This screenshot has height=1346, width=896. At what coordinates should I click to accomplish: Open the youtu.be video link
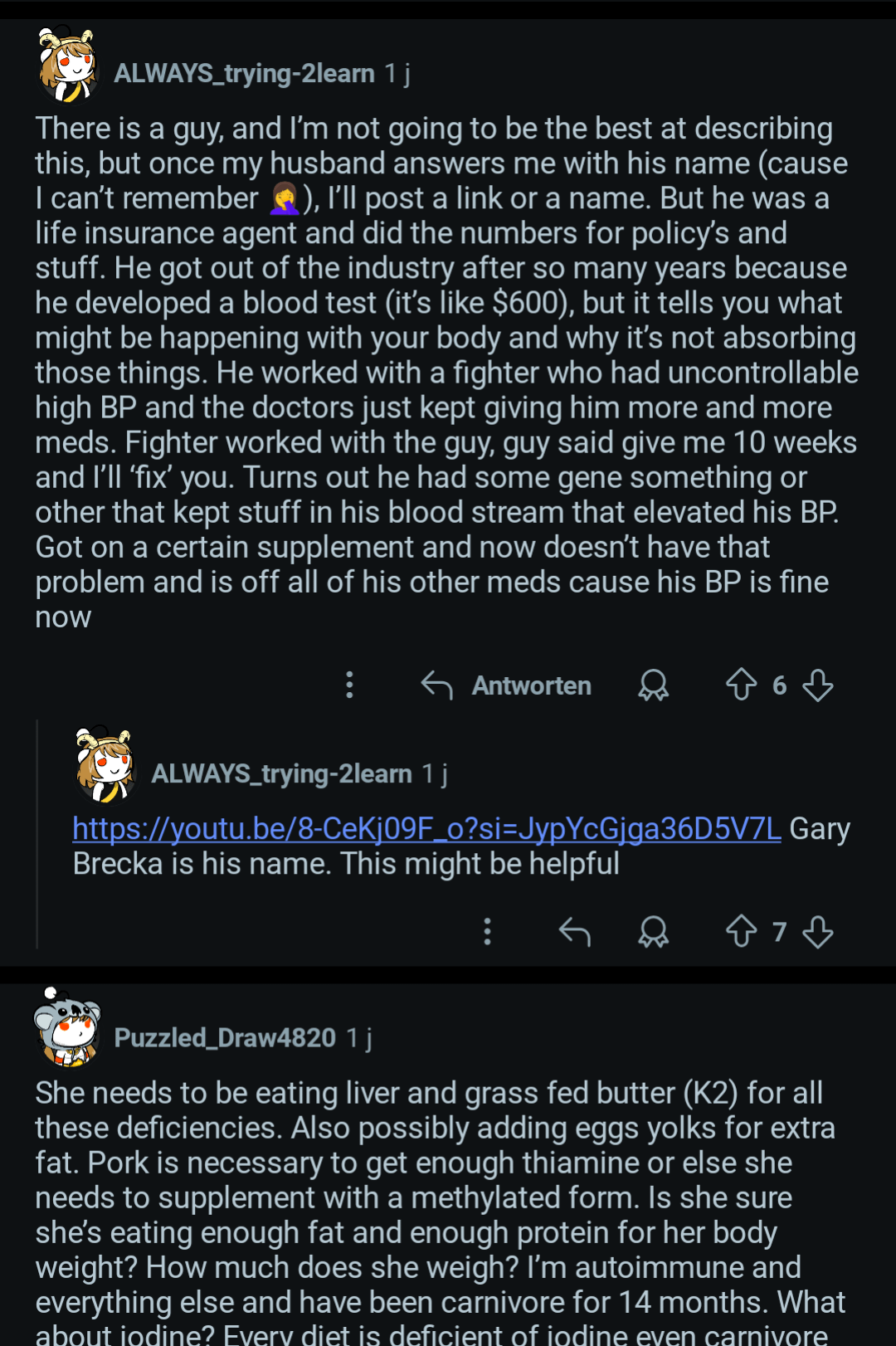[x=426, y=828]
